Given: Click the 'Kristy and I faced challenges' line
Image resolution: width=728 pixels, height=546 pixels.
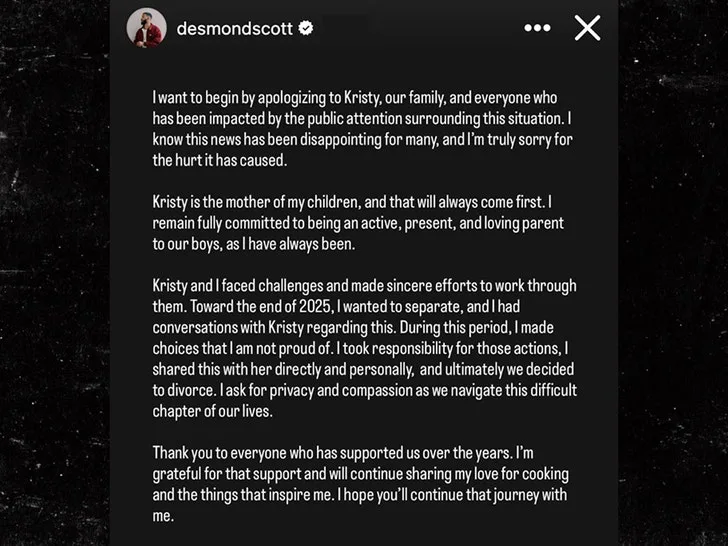Looking at the screenshot, I should point(364,286).
